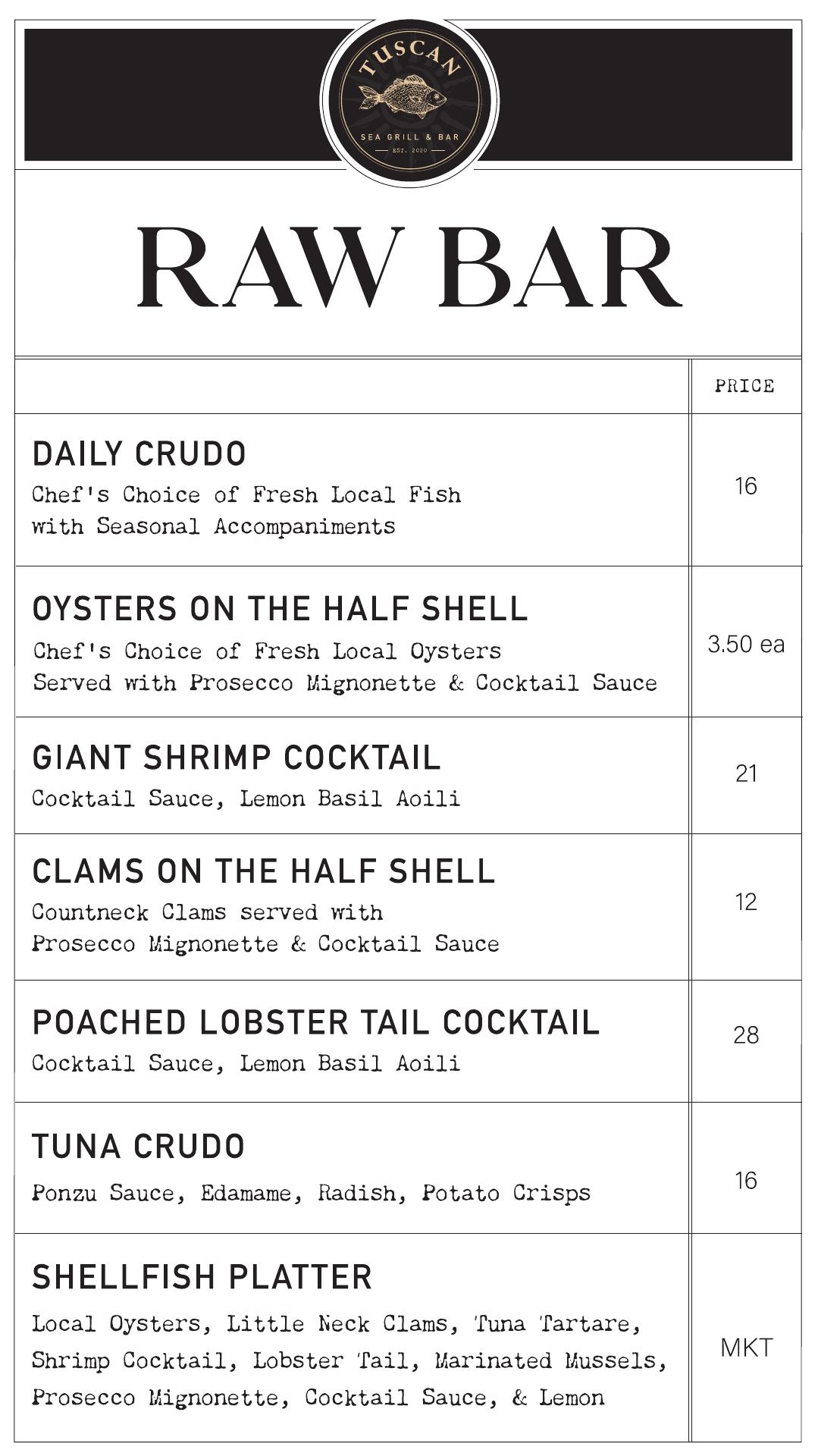This screenshot has height=1456, width=818.
Task: Click the Ponzu Sauce, Edamame description line
Action: coord(311,1194)
